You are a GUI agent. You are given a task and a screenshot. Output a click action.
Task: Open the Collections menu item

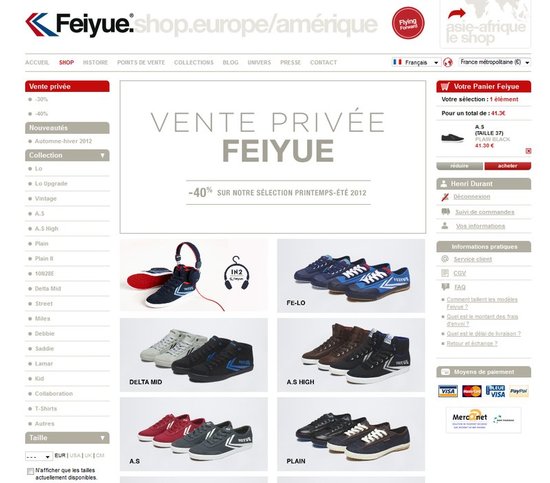(194, 62)
